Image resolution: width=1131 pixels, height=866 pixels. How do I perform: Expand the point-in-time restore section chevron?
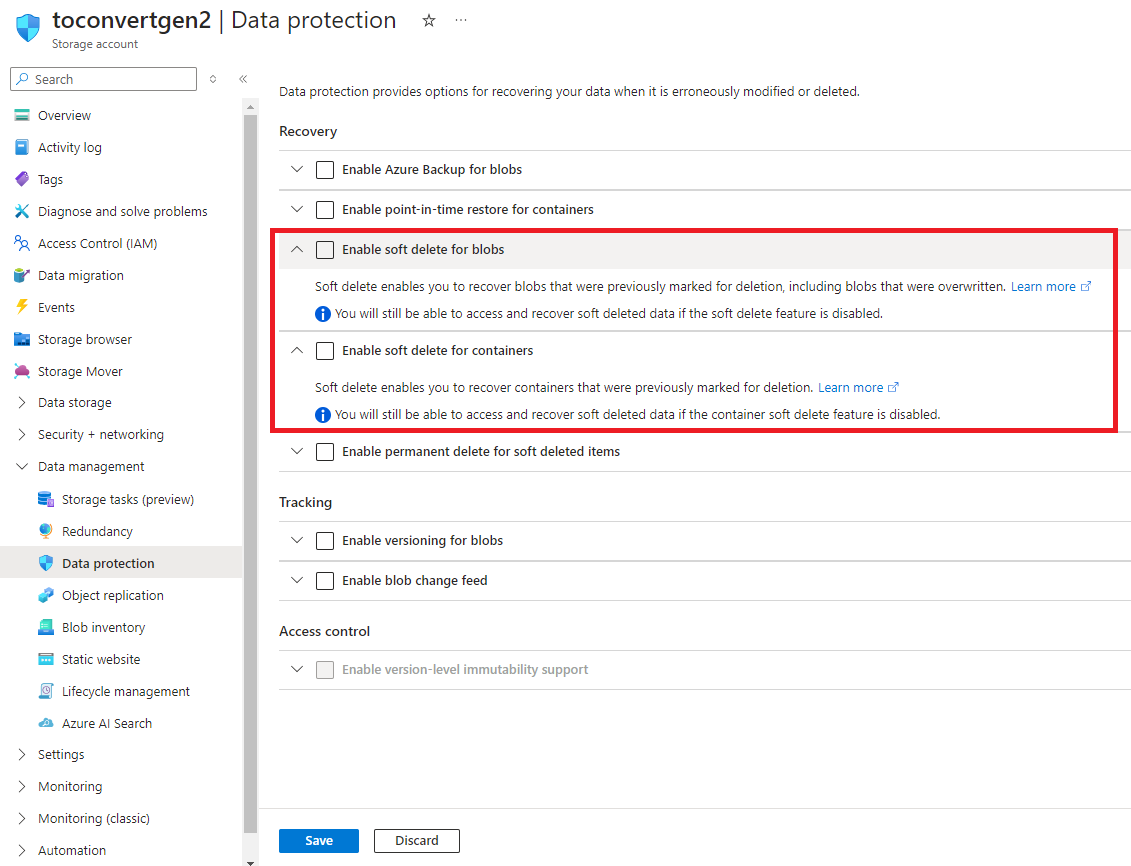(297, 210)
